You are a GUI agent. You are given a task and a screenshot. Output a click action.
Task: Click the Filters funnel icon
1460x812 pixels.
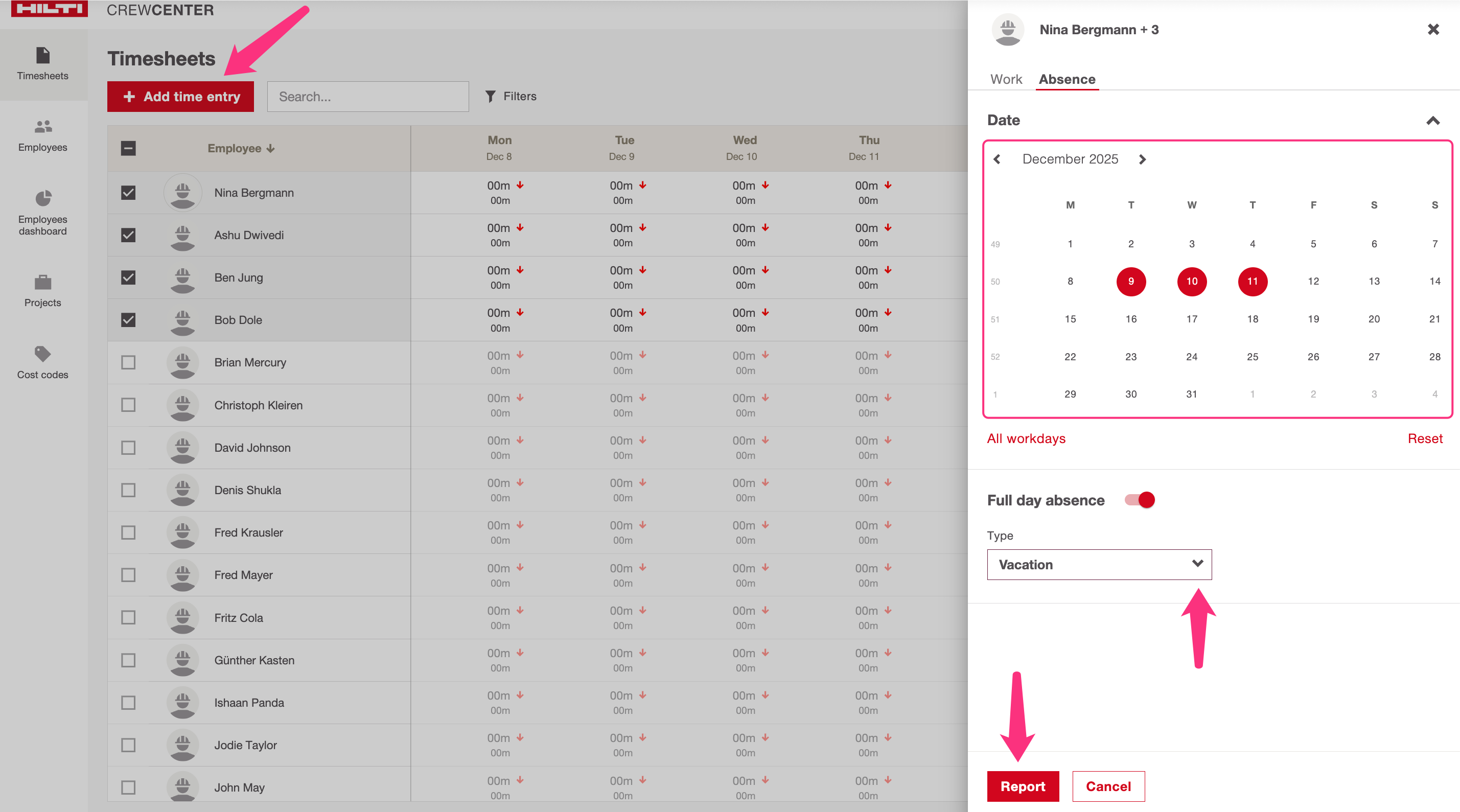click(491, 97)
